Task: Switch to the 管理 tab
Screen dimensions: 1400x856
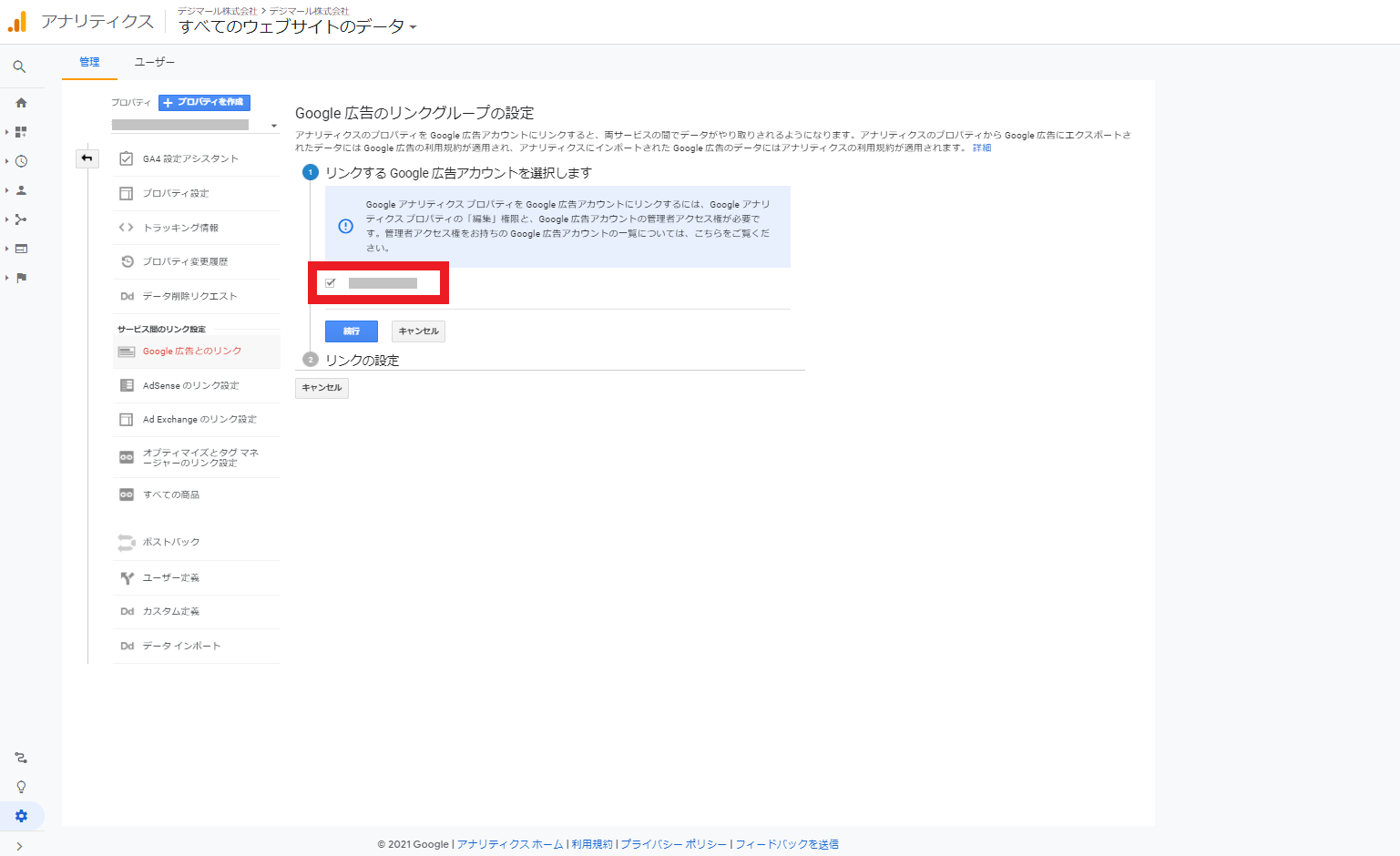Action: coord(89,62)
